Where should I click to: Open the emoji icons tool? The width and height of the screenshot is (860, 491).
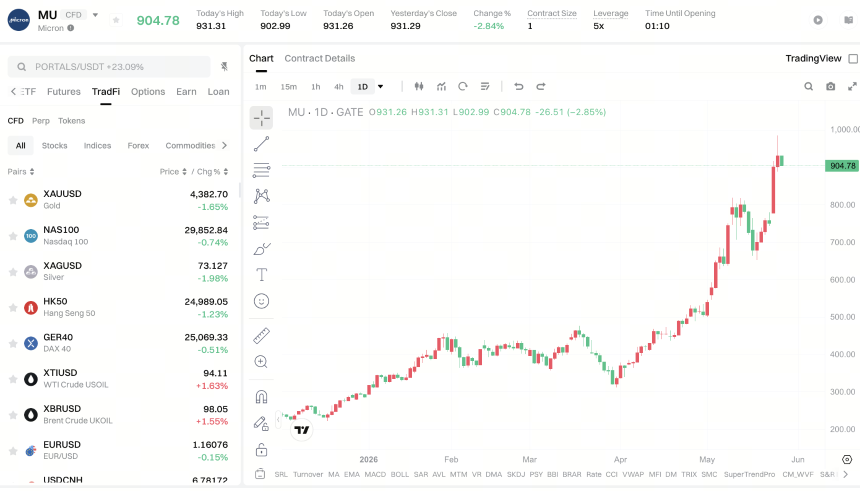click(x=262, y=301)
